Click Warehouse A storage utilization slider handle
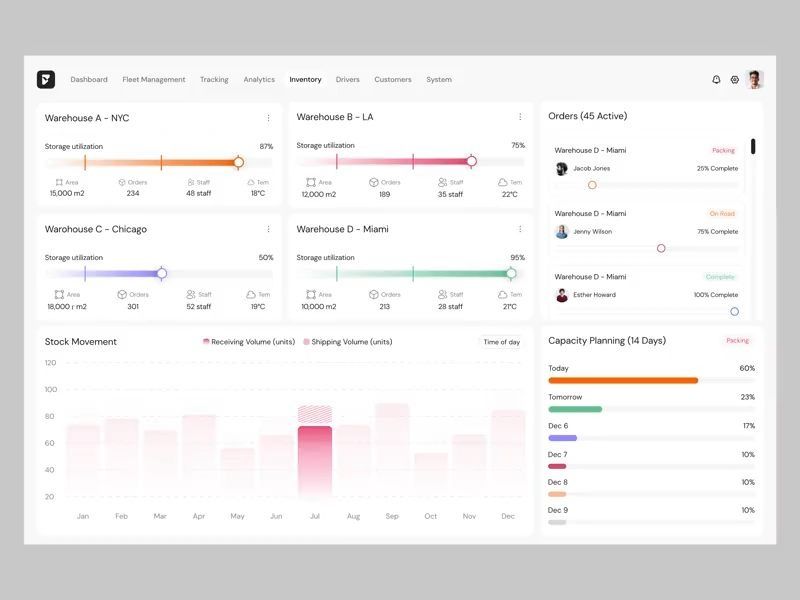 [238, 162]
